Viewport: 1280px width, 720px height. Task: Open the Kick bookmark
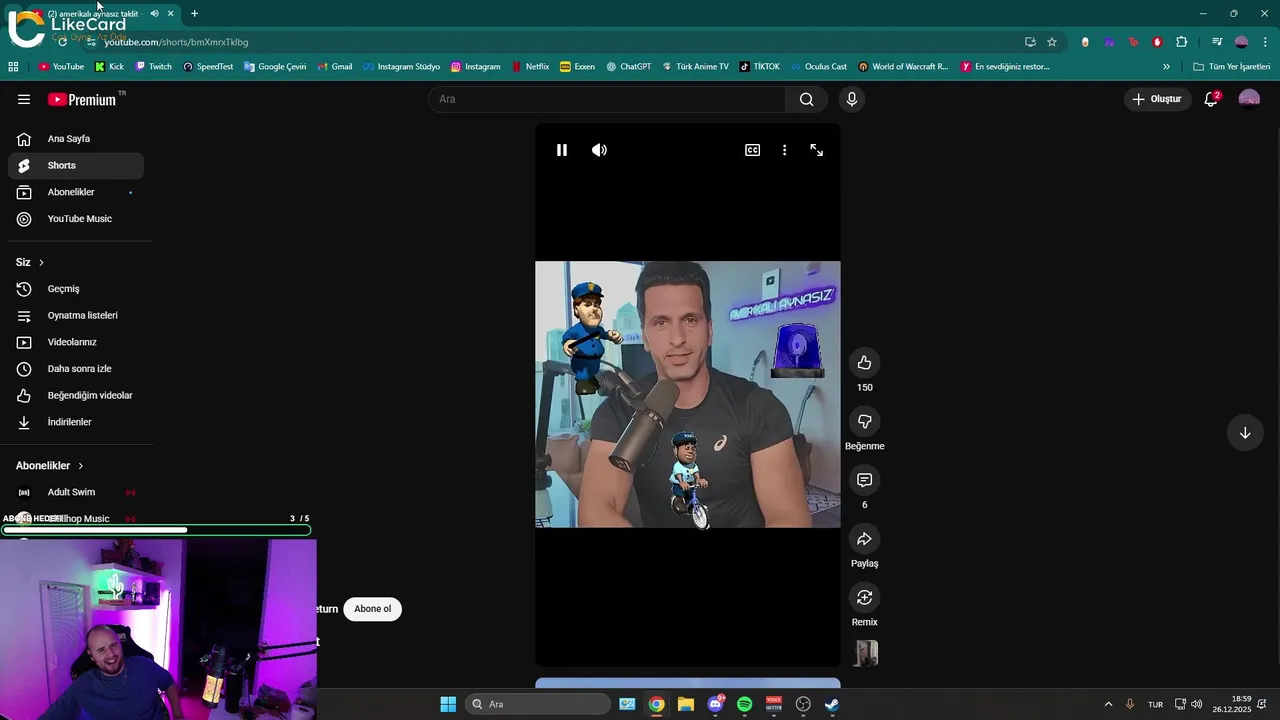tap(109, 67)
